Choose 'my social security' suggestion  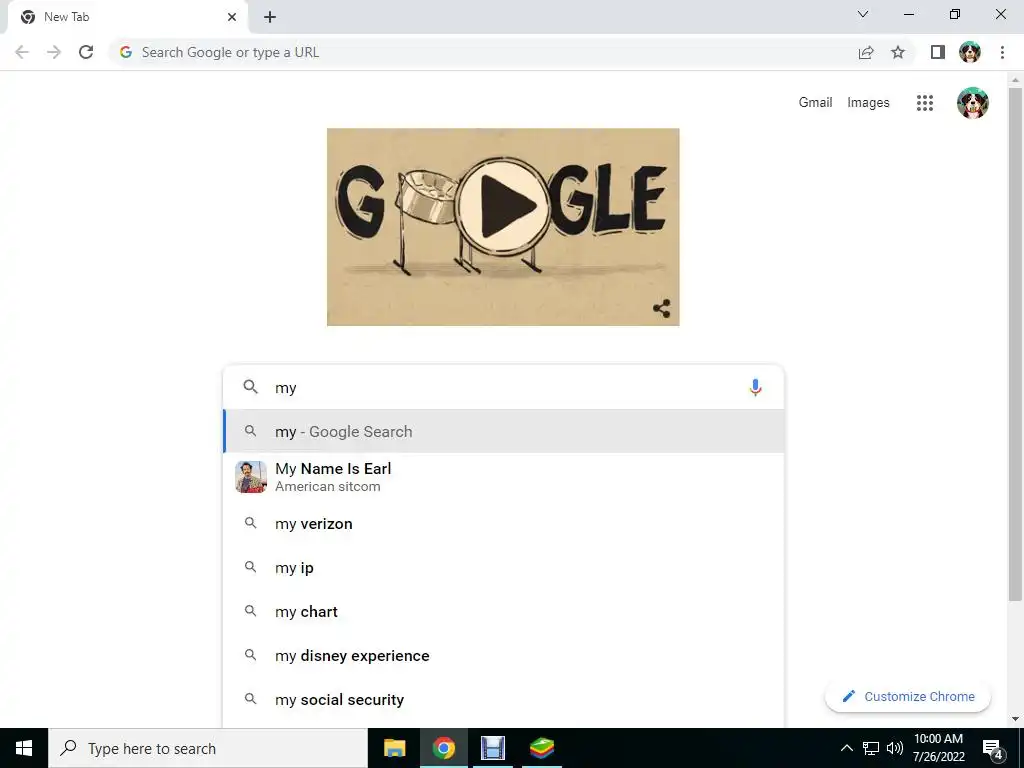pyautogui.click(x=504, y=699)
